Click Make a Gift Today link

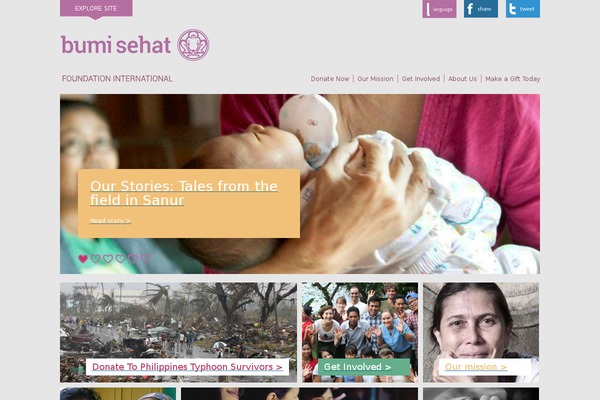(x=513, y=79)
